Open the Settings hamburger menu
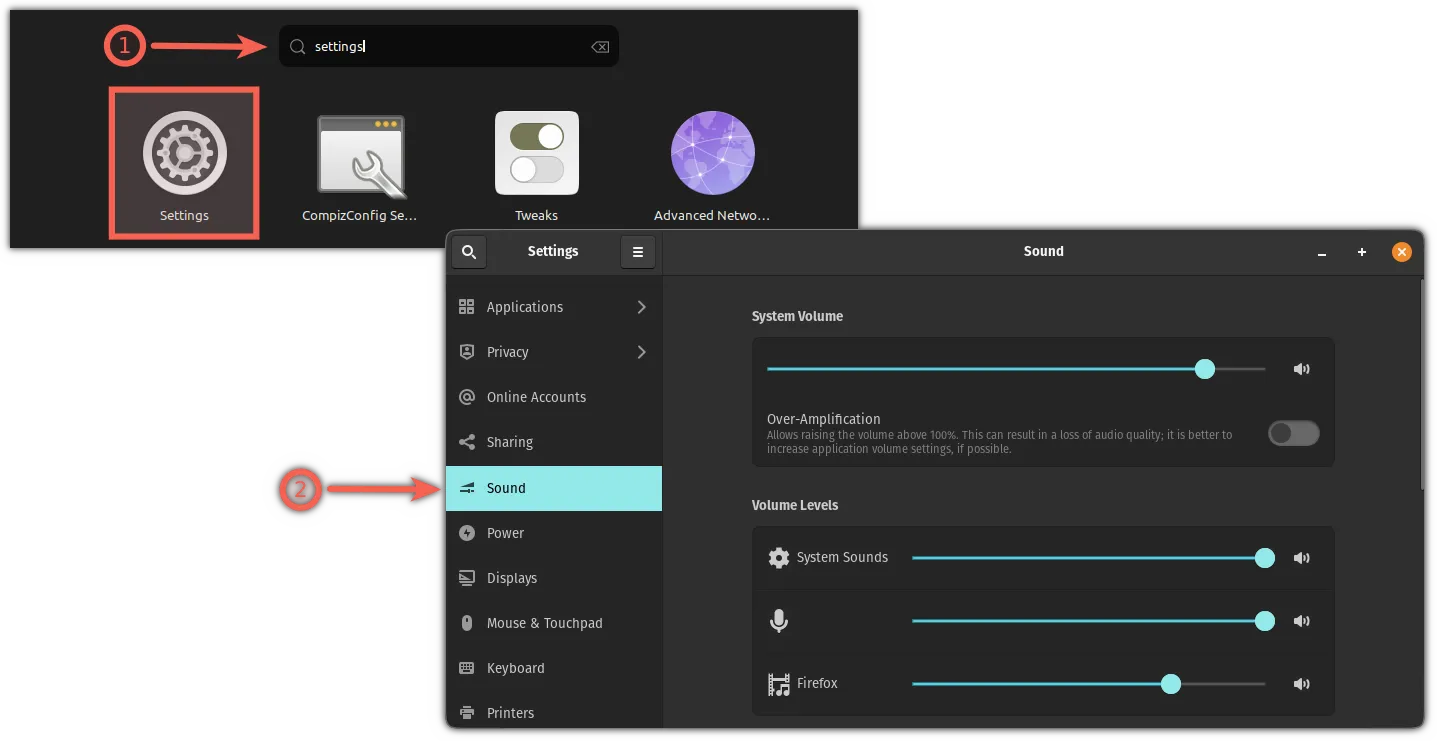This screenshot has height=741, width=1437. (x=638, y=252)
